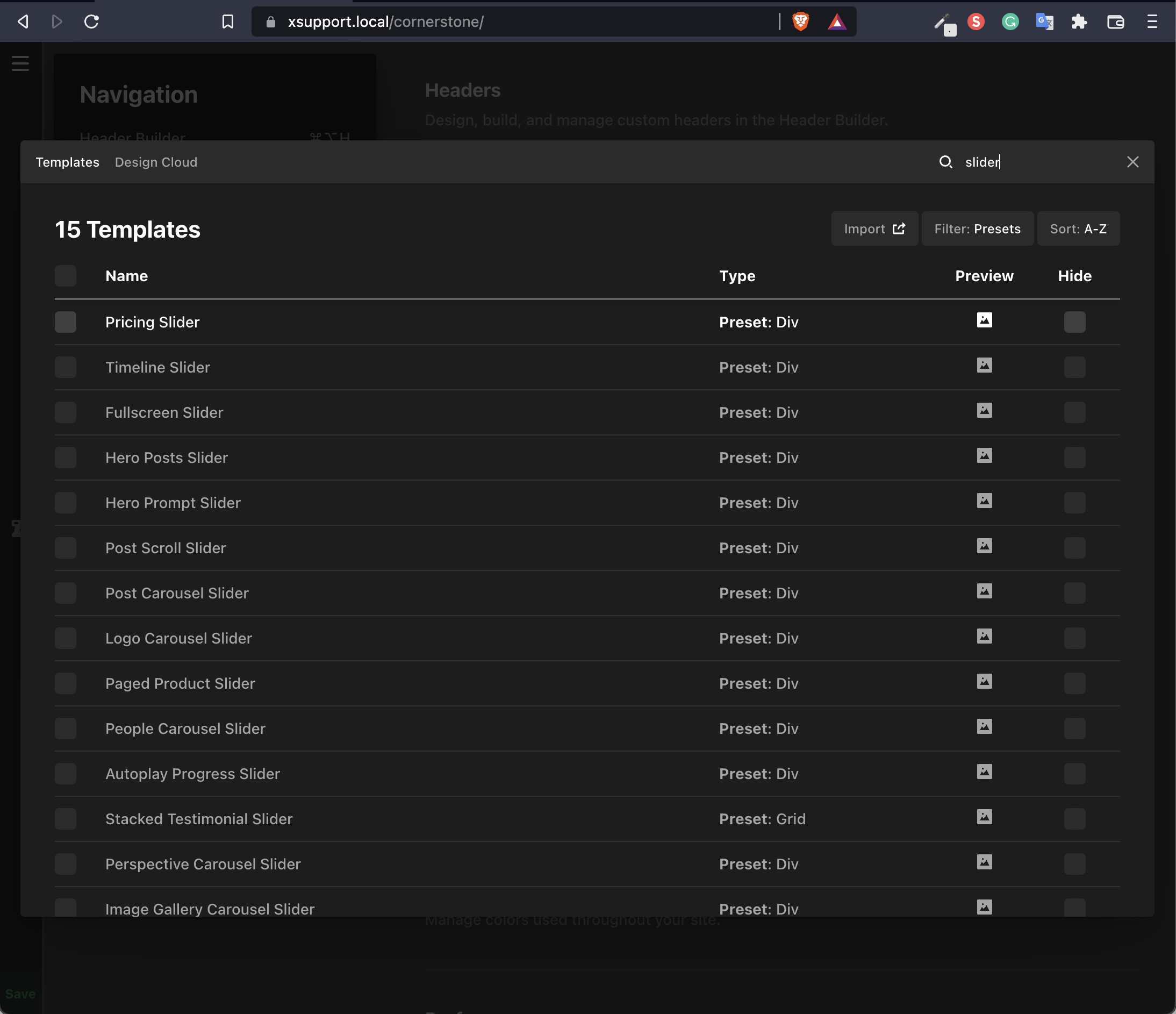Screen dimensions: 1176x1014
Task: Hide the Timeline Slider template
Action: [1074, 367]
